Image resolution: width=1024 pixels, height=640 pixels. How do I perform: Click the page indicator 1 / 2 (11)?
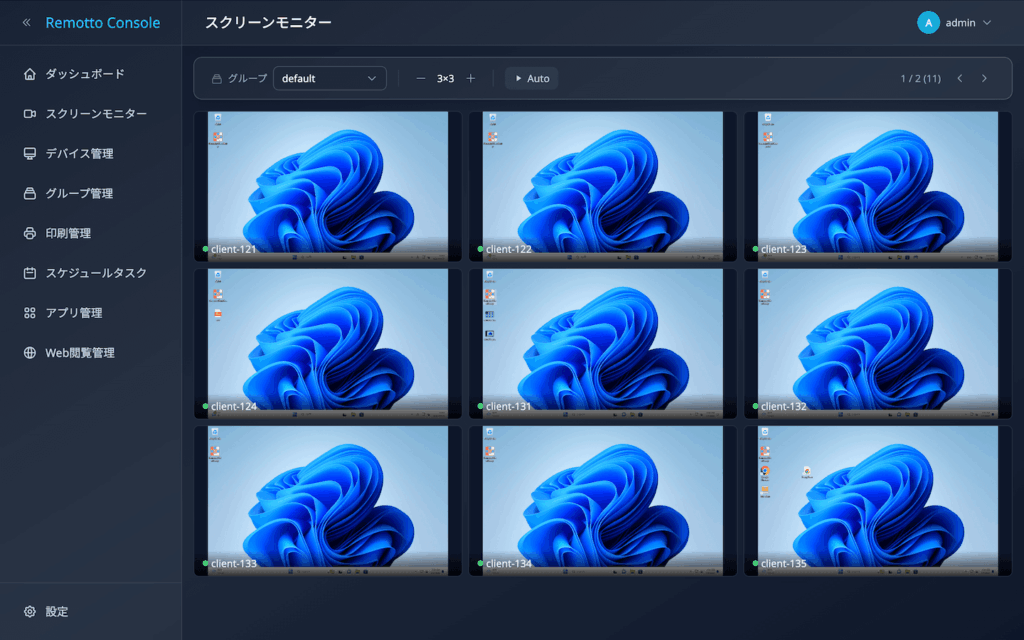point(921,78)
